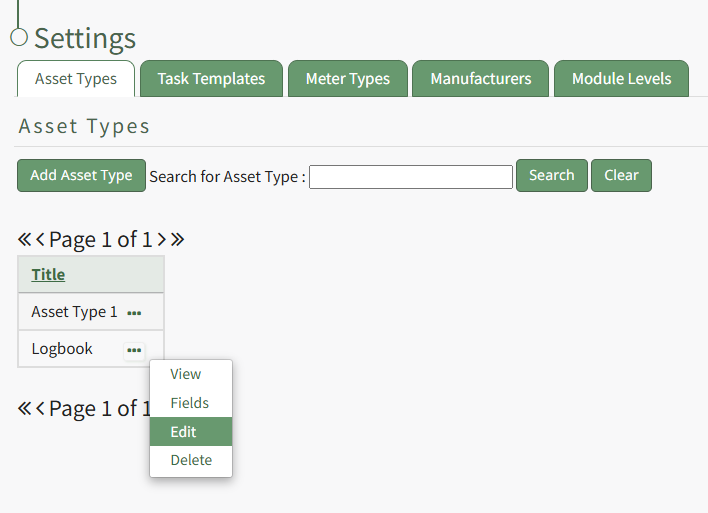This screenshot has height=513, width=708.
Task: Click the Search button
Action: coord(551,176)
